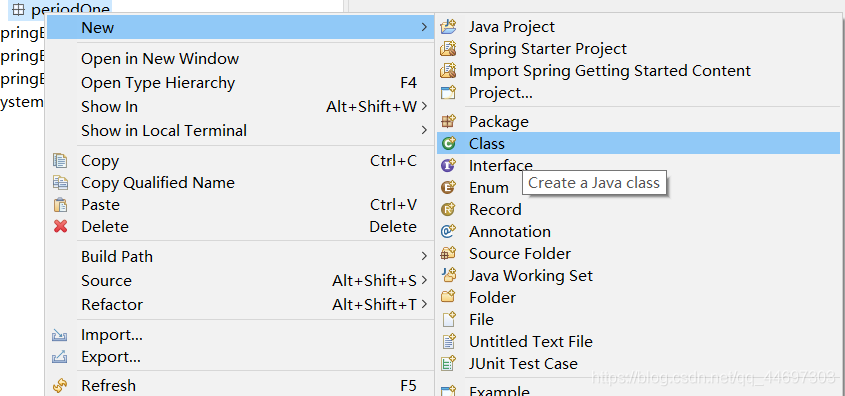
Task: Click the Enum icon
Action: pos(448,187)
